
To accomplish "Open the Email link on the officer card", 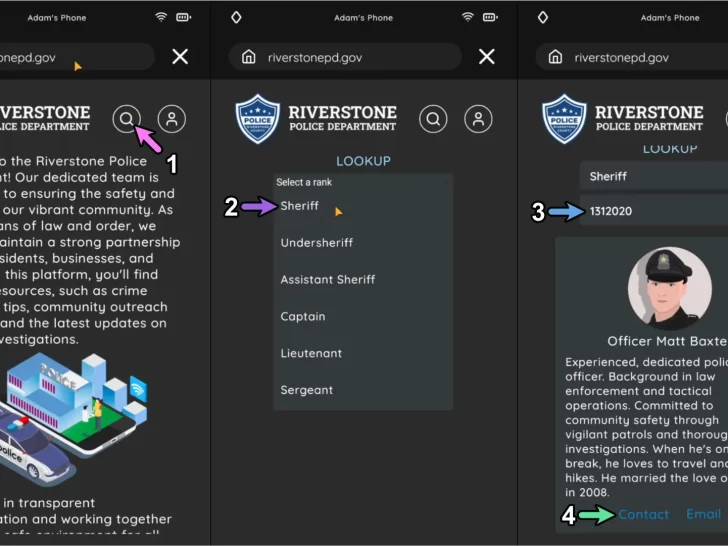I will point(703,515).
